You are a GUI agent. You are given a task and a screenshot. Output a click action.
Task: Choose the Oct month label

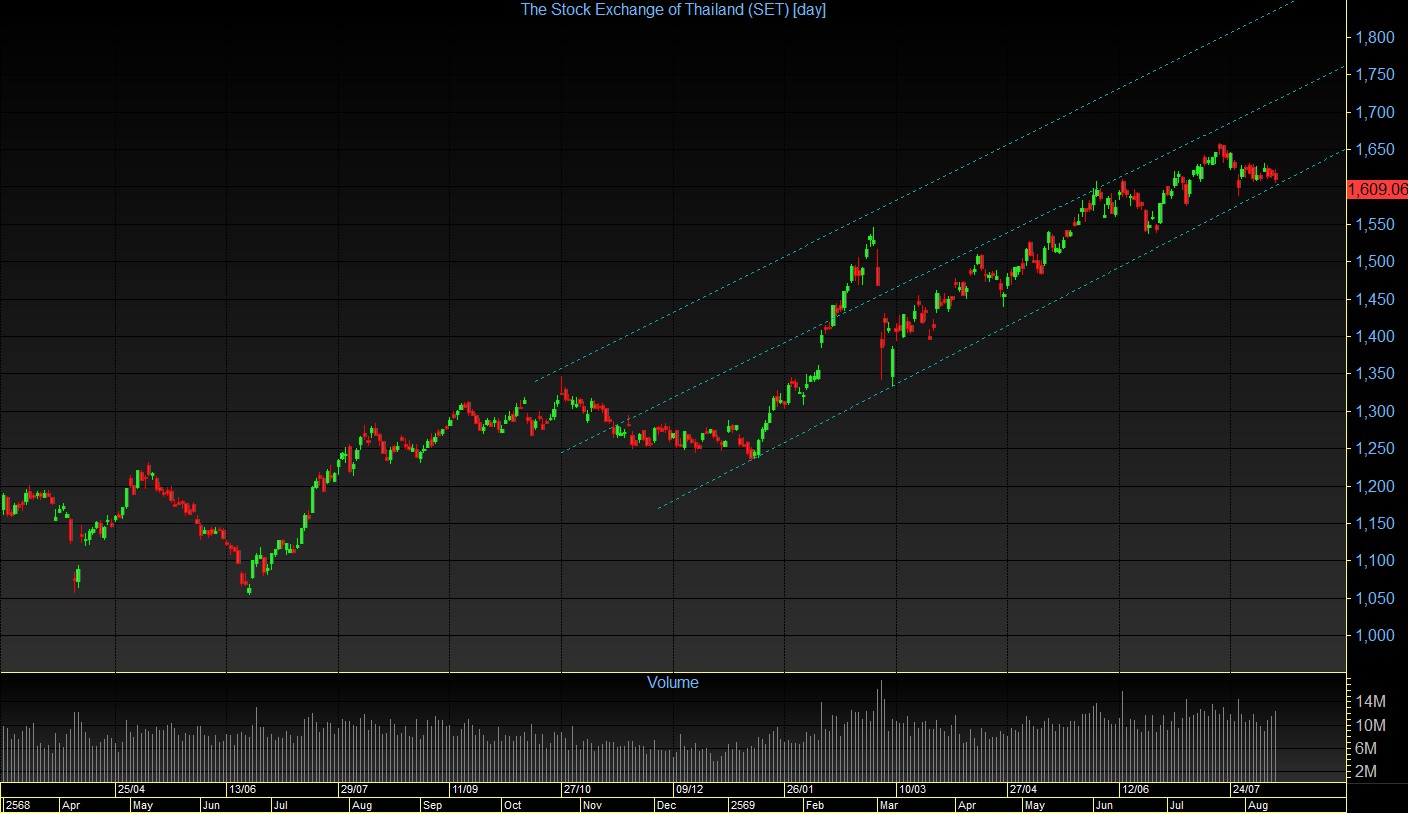[512, 805]
